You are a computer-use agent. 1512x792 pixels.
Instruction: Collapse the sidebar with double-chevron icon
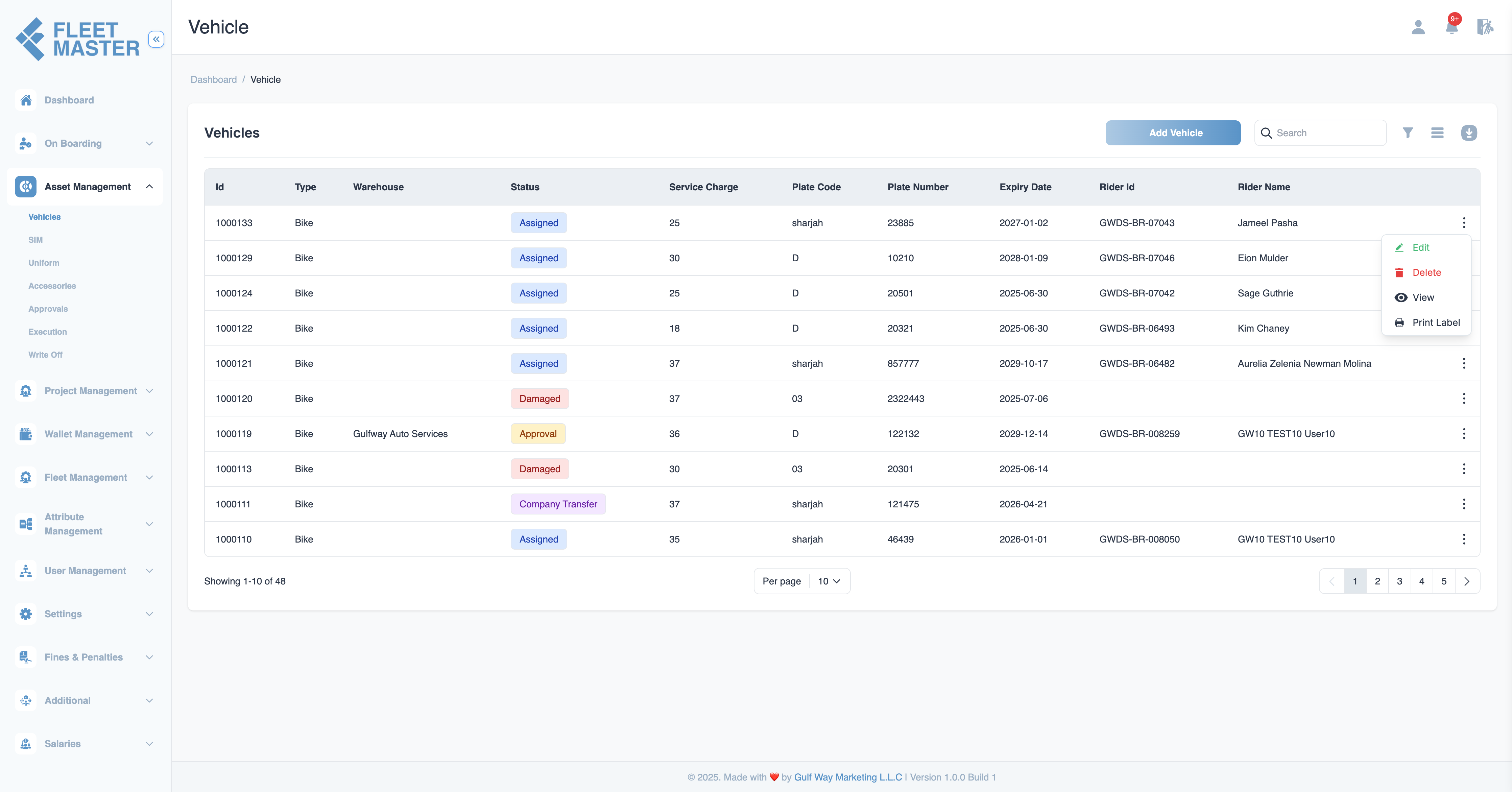[156, 39]
